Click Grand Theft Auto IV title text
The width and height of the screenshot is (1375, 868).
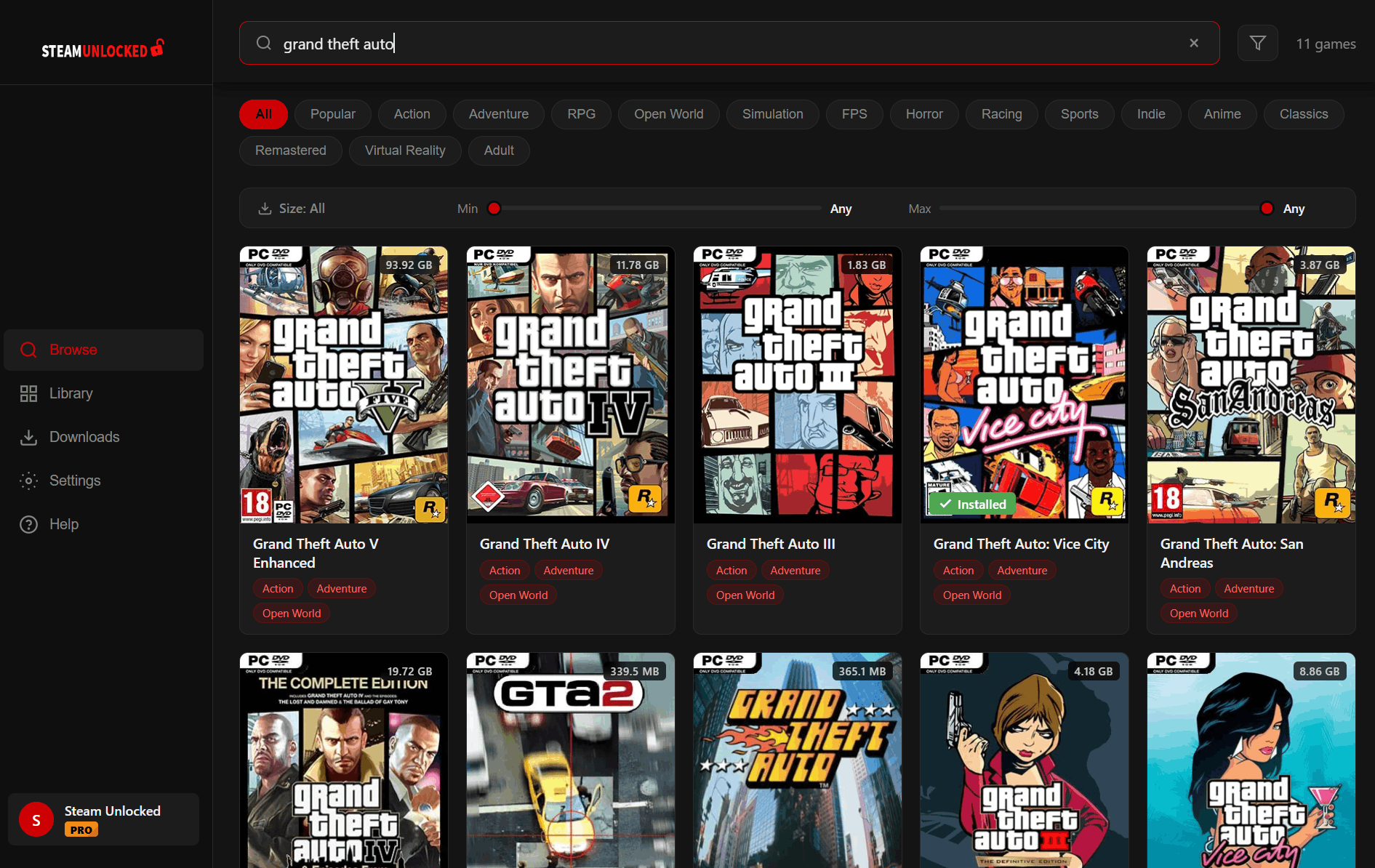click(545, 544)
